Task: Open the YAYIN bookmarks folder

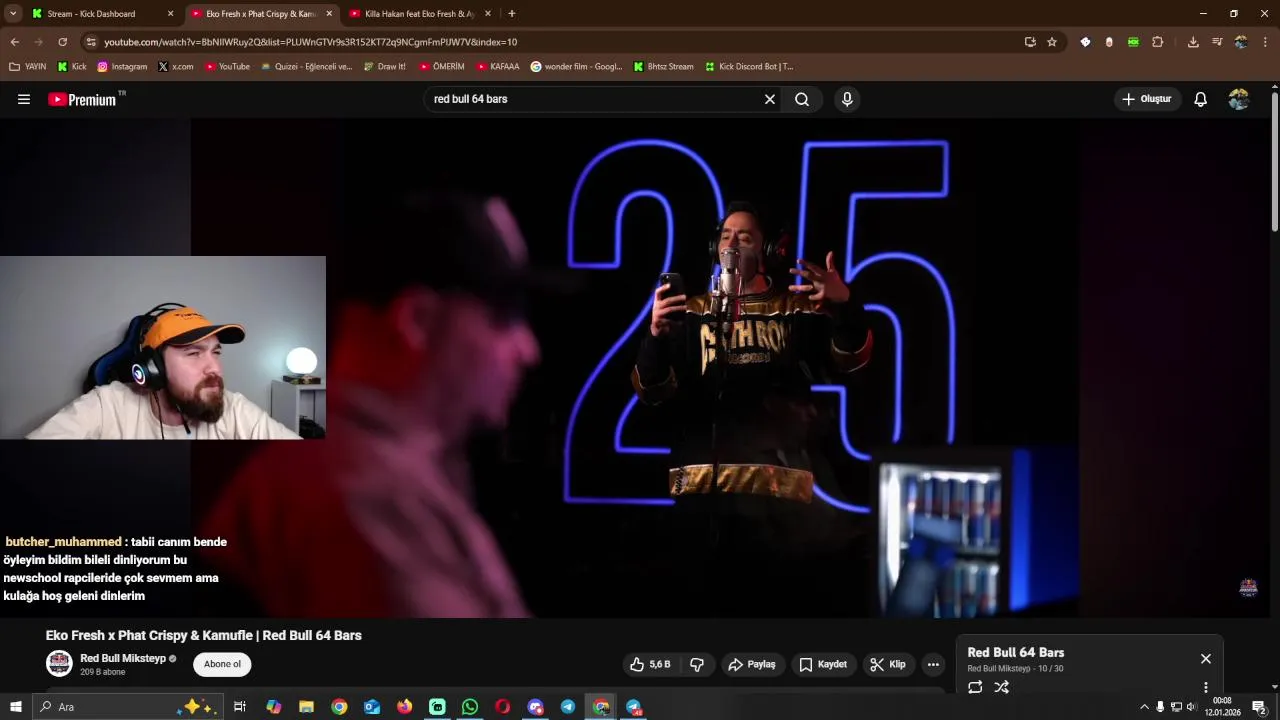Action: (x=28, y=67)
